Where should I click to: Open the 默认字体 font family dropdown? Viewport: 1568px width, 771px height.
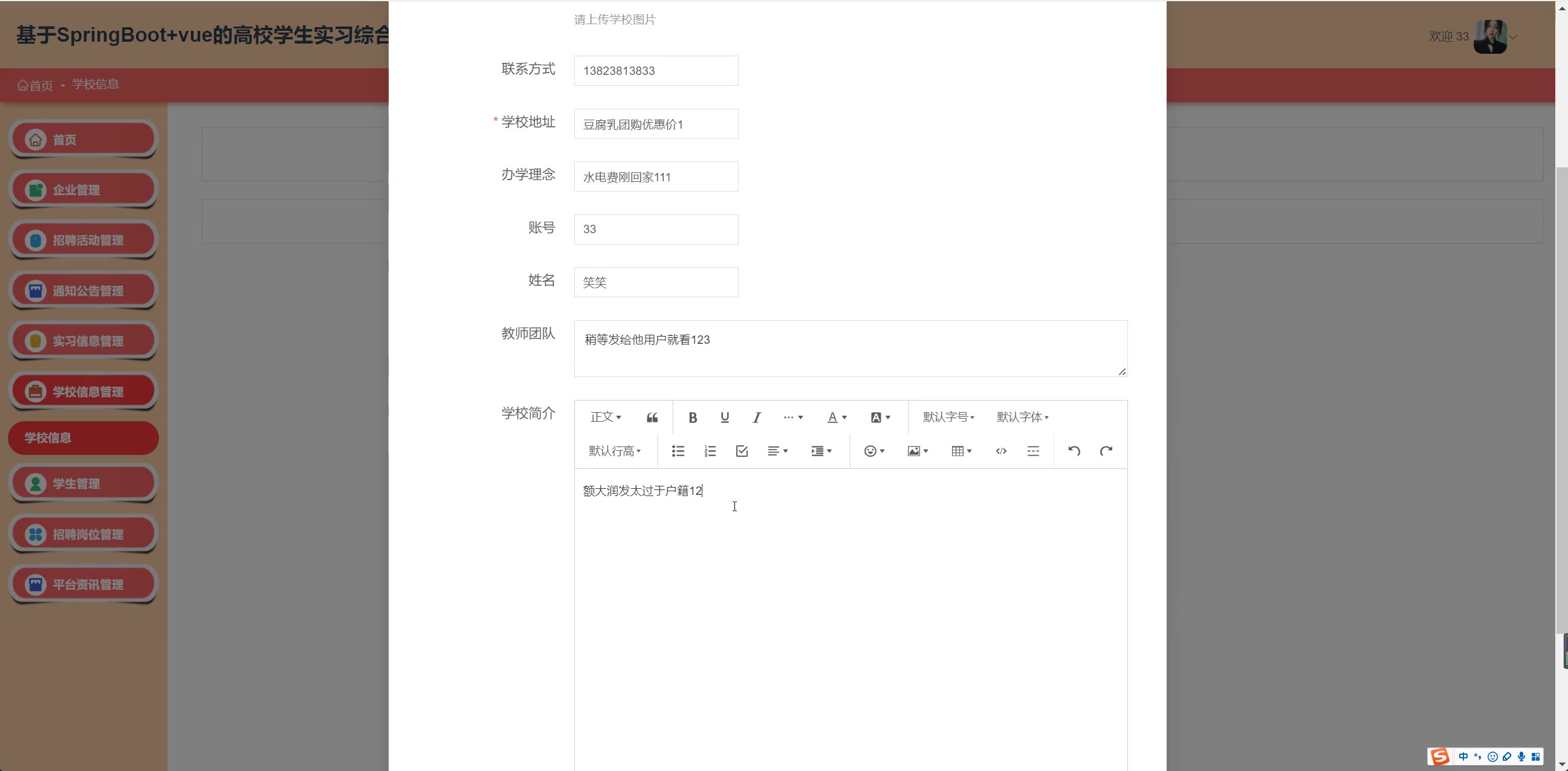1022,418
